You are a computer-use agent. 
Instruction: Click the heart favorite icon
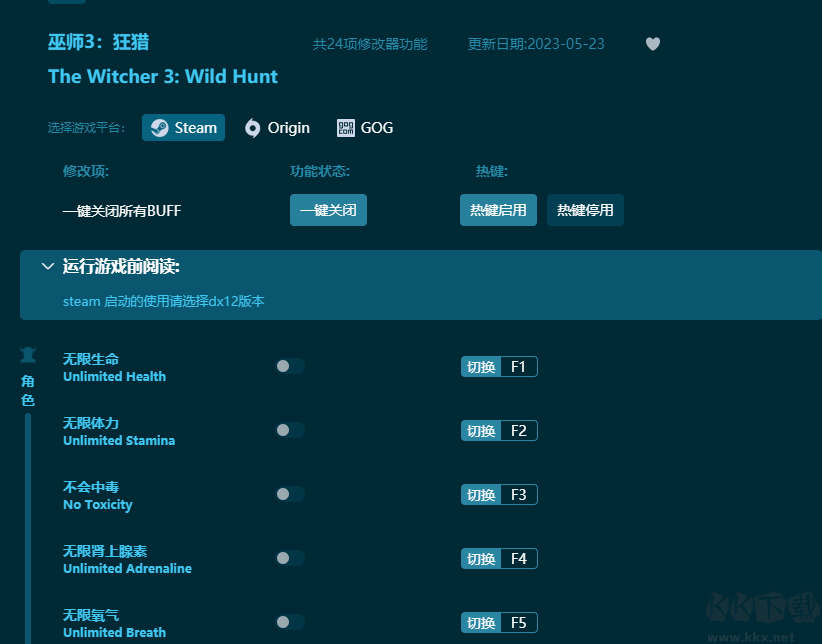point(653,44)
